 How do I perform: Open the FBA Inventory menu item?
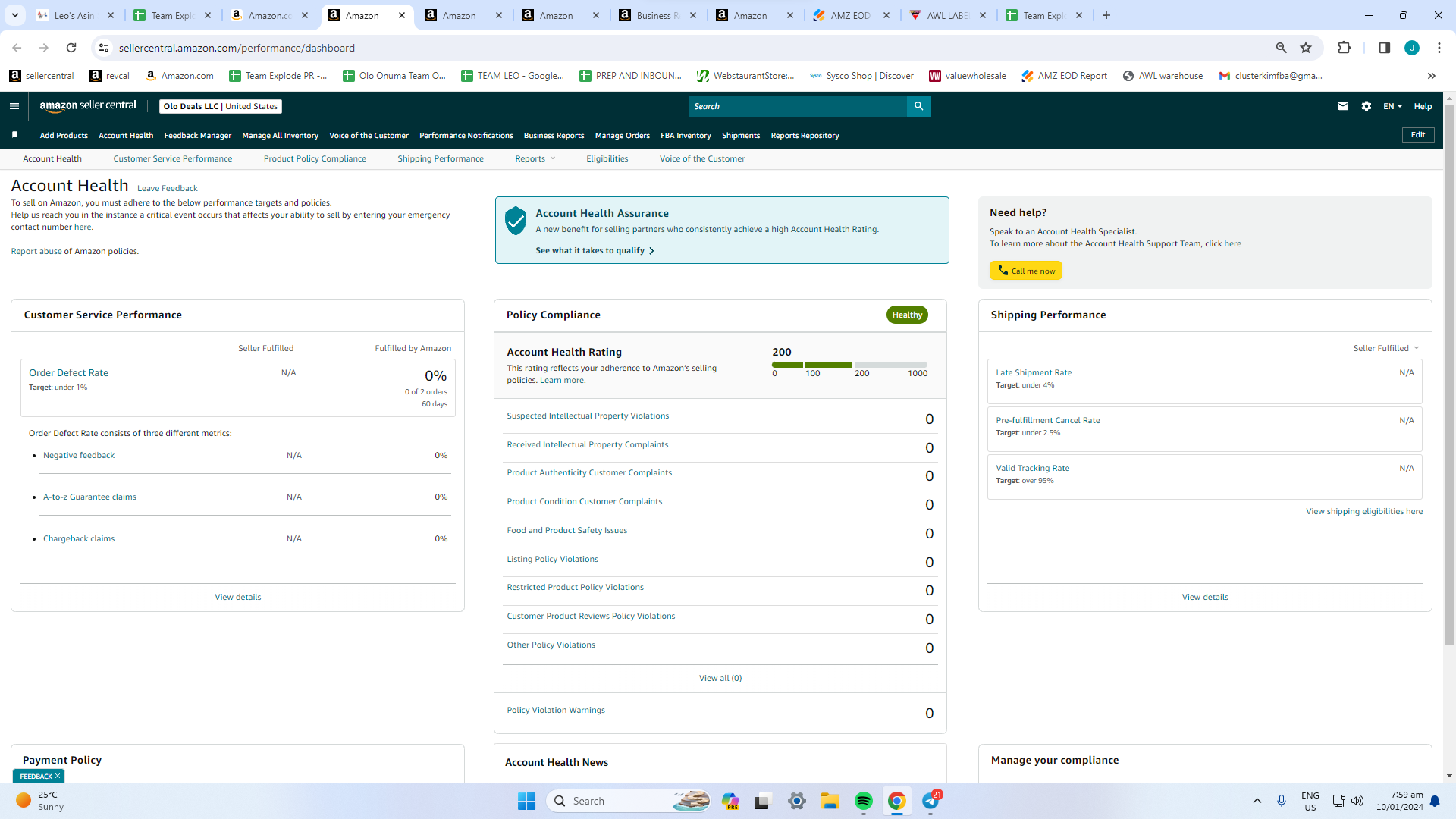pos(686,136)
